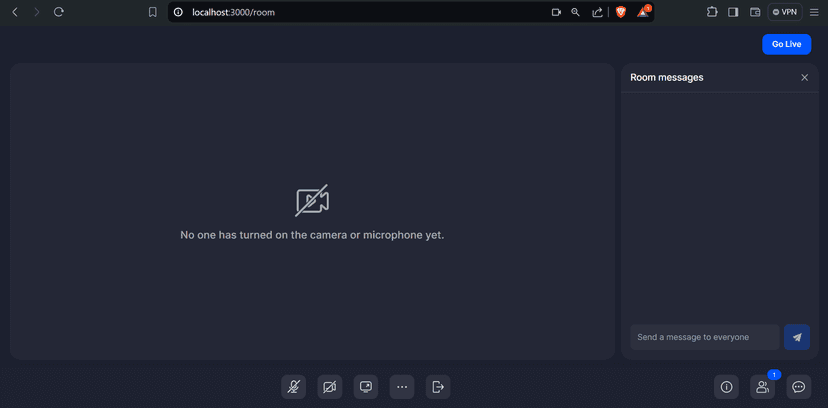Open the room info icon
The height and width of the screenshot is (408, 828).
[x=726, y=387]
